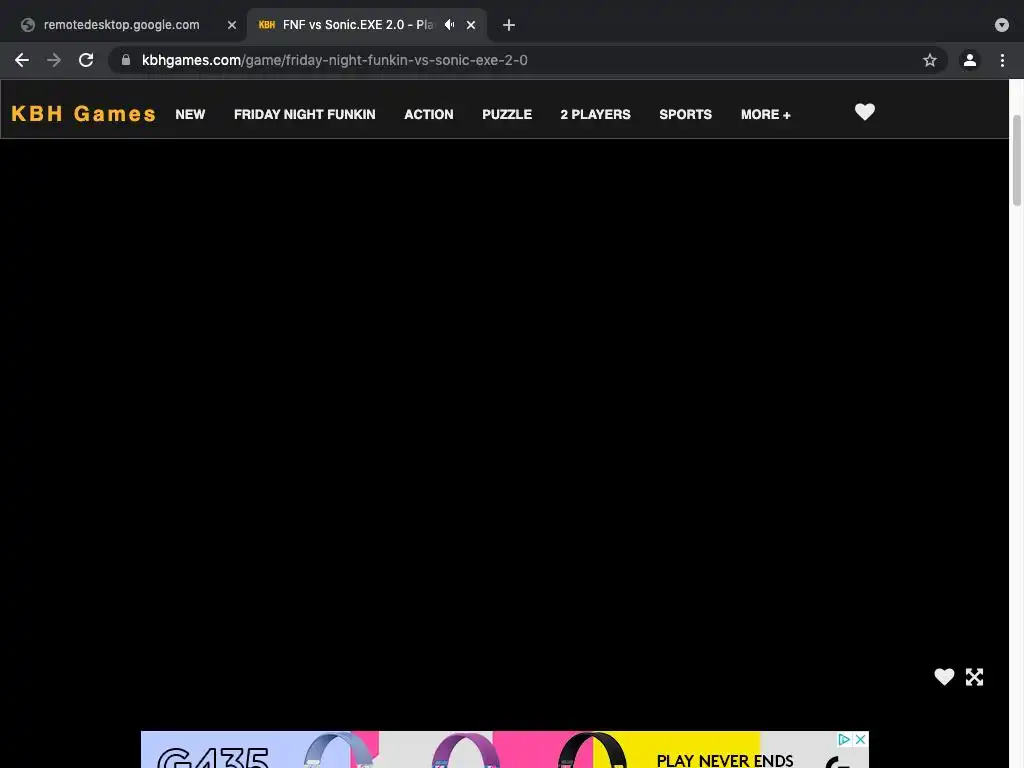Open ACTION games category
The width and height of the screenshot is (1024, 768).
pyautogui.click(x=428, y=114)
